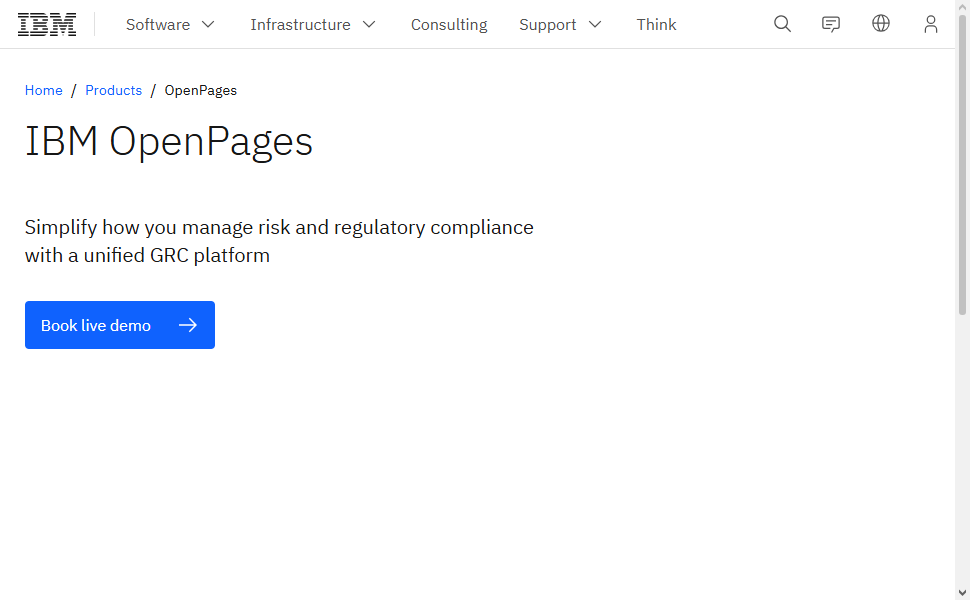Open the user profile icon
970x600 pixels.
931,24
